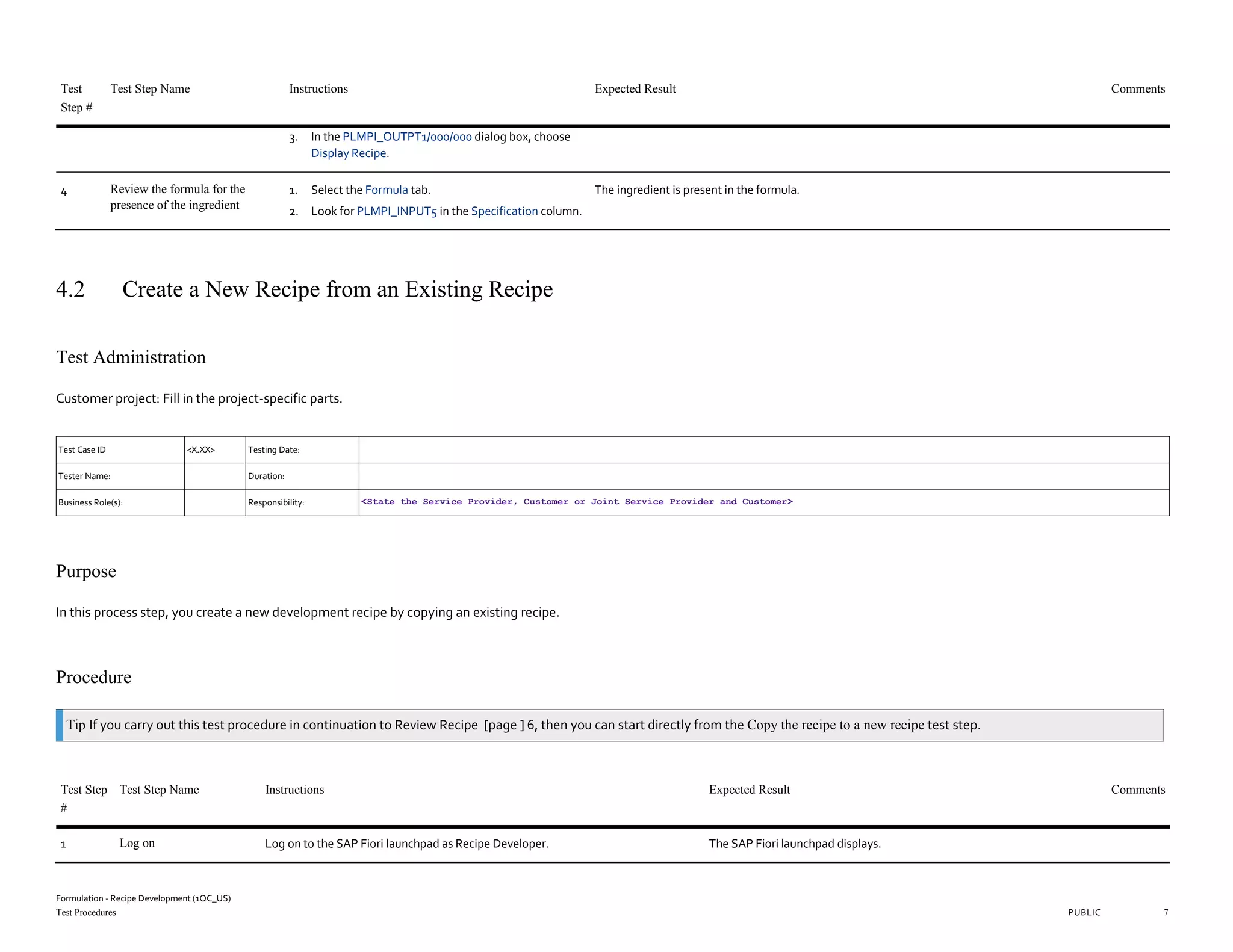Click the Procedure heading

point(93,677)
